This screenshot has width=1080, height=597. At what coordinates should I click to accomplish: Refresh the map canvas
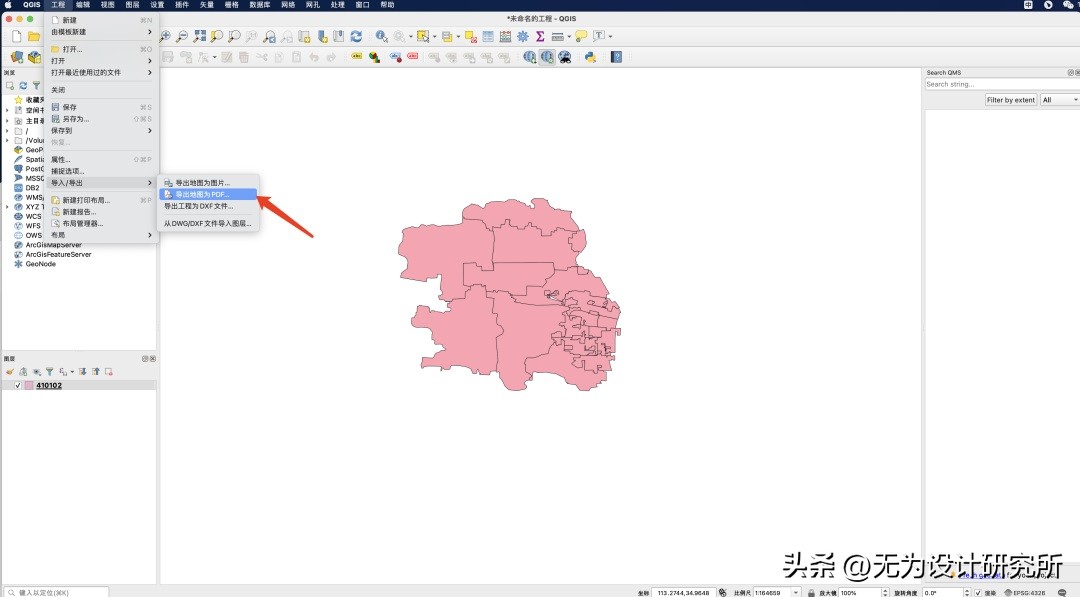356,37
